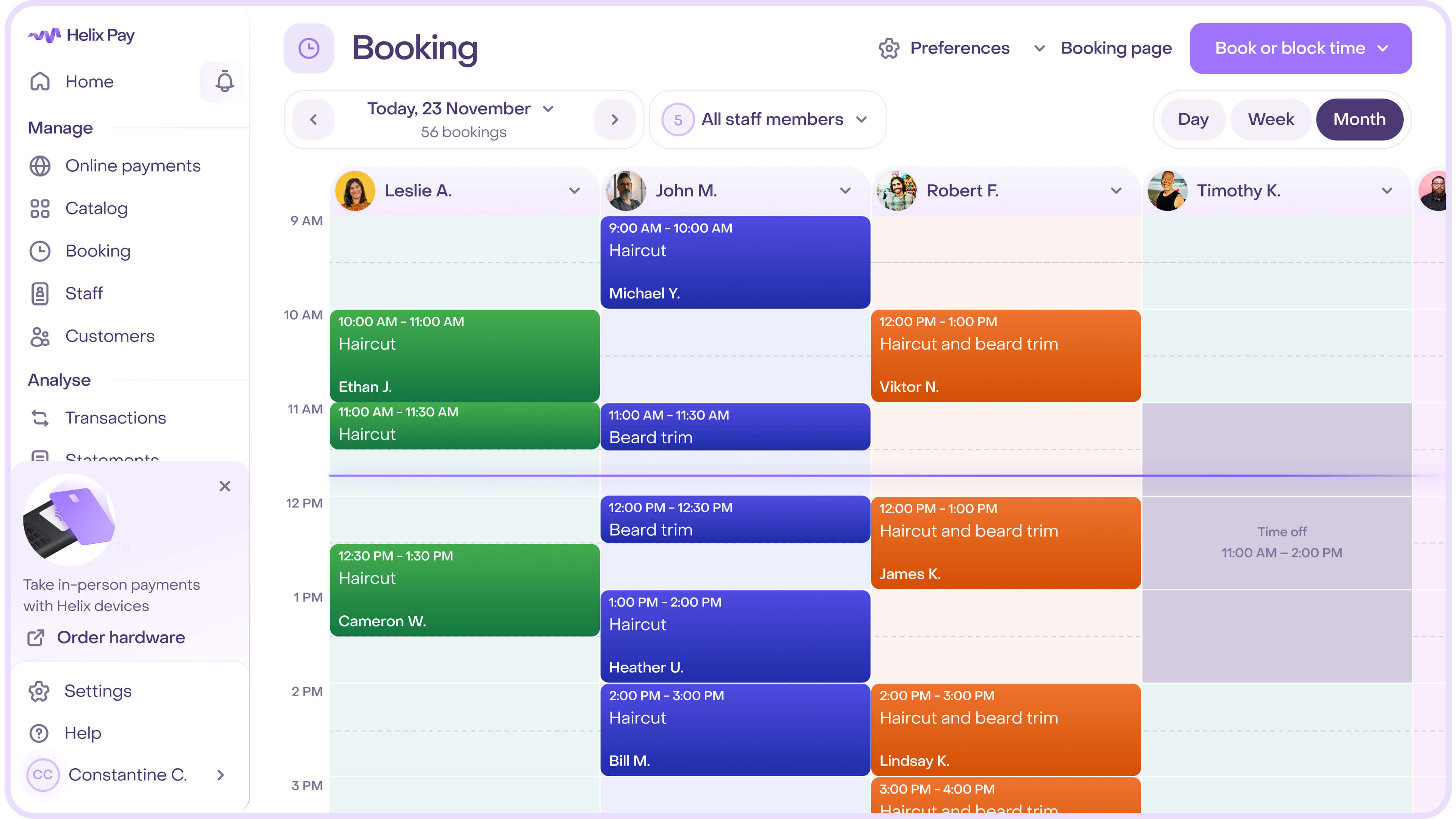Open Customers people icon
Image resolution: width=1456 pixels, height=819 pixels.
(x=40, y=336)
